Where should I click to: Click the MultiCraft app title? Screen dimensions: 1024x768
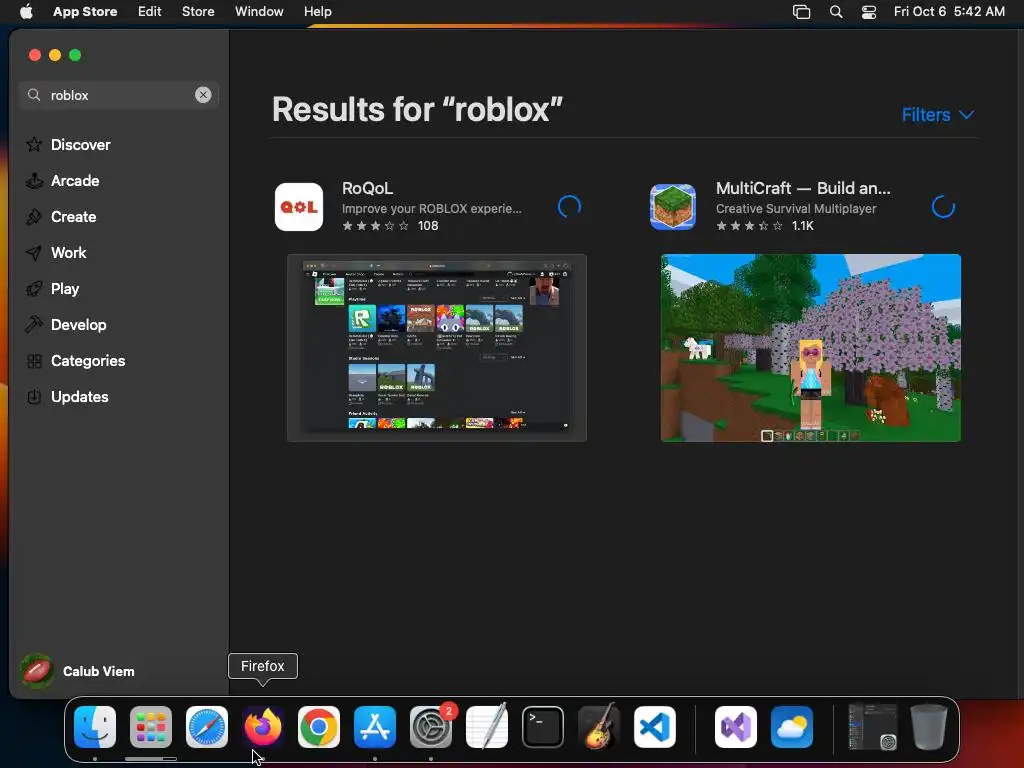[803, 188]
